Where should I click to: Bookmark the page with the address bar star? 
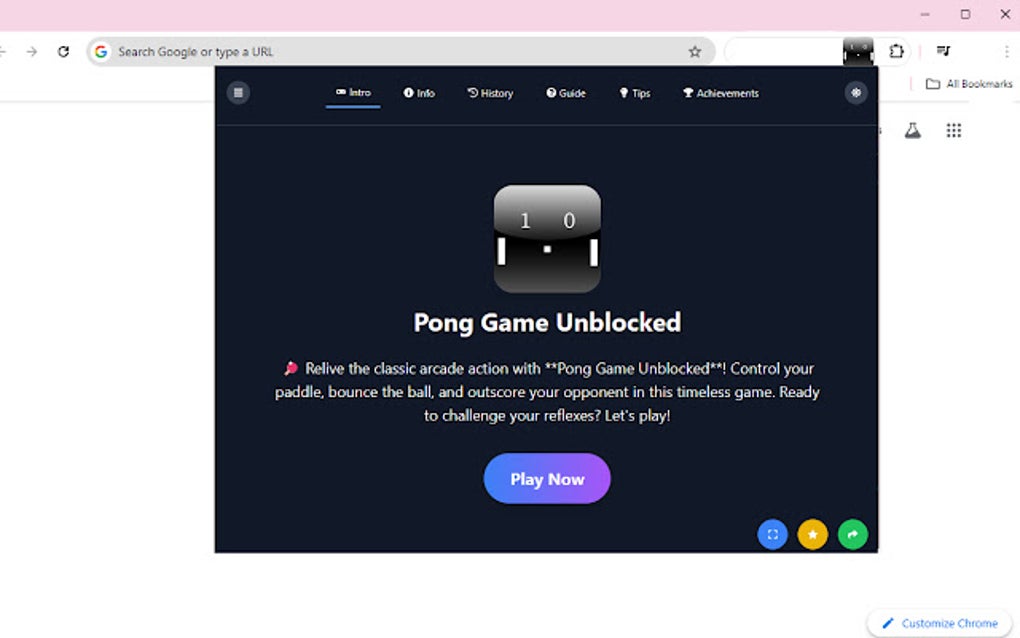point(694,51)
